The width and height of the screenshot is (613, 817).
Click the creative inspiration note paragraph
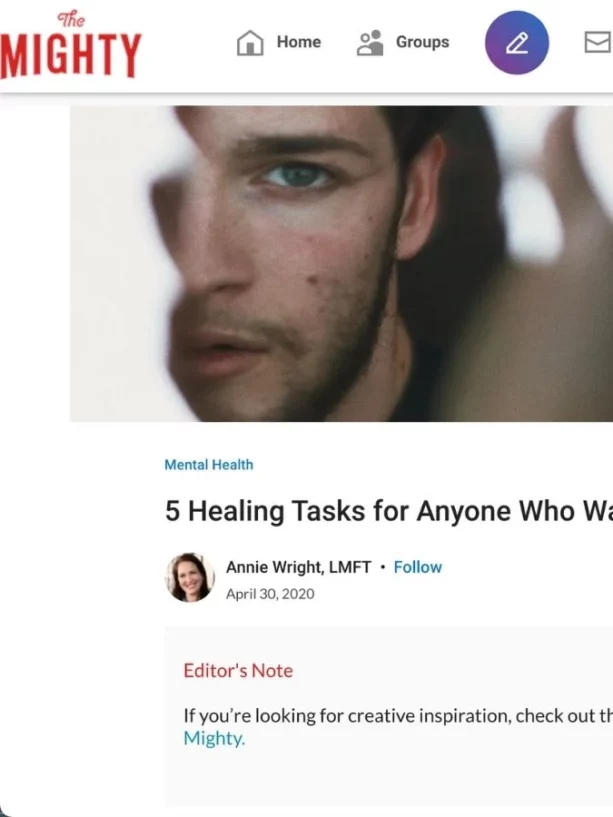pos(398,727)
